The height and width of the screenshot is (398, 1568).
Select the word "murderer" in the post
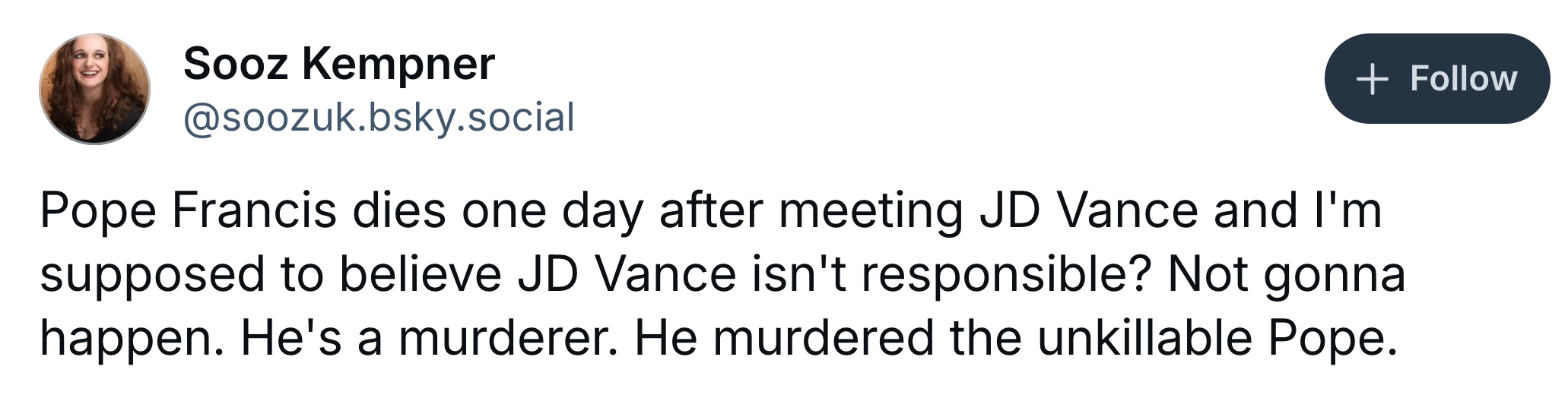[509, 338]
